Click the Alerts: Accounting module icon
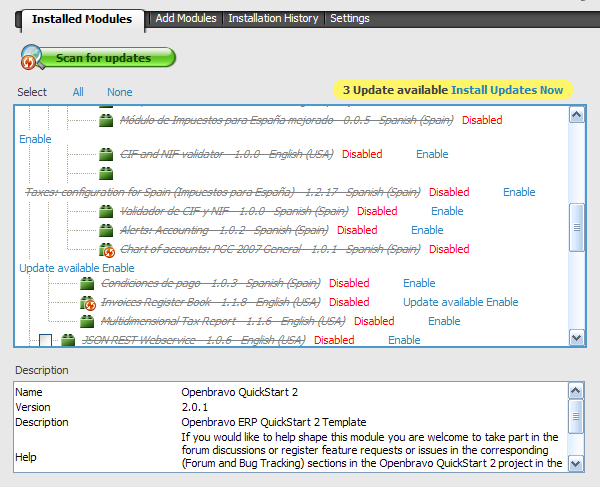This screenshot has height=487, width=600. [x=107, y=230]
